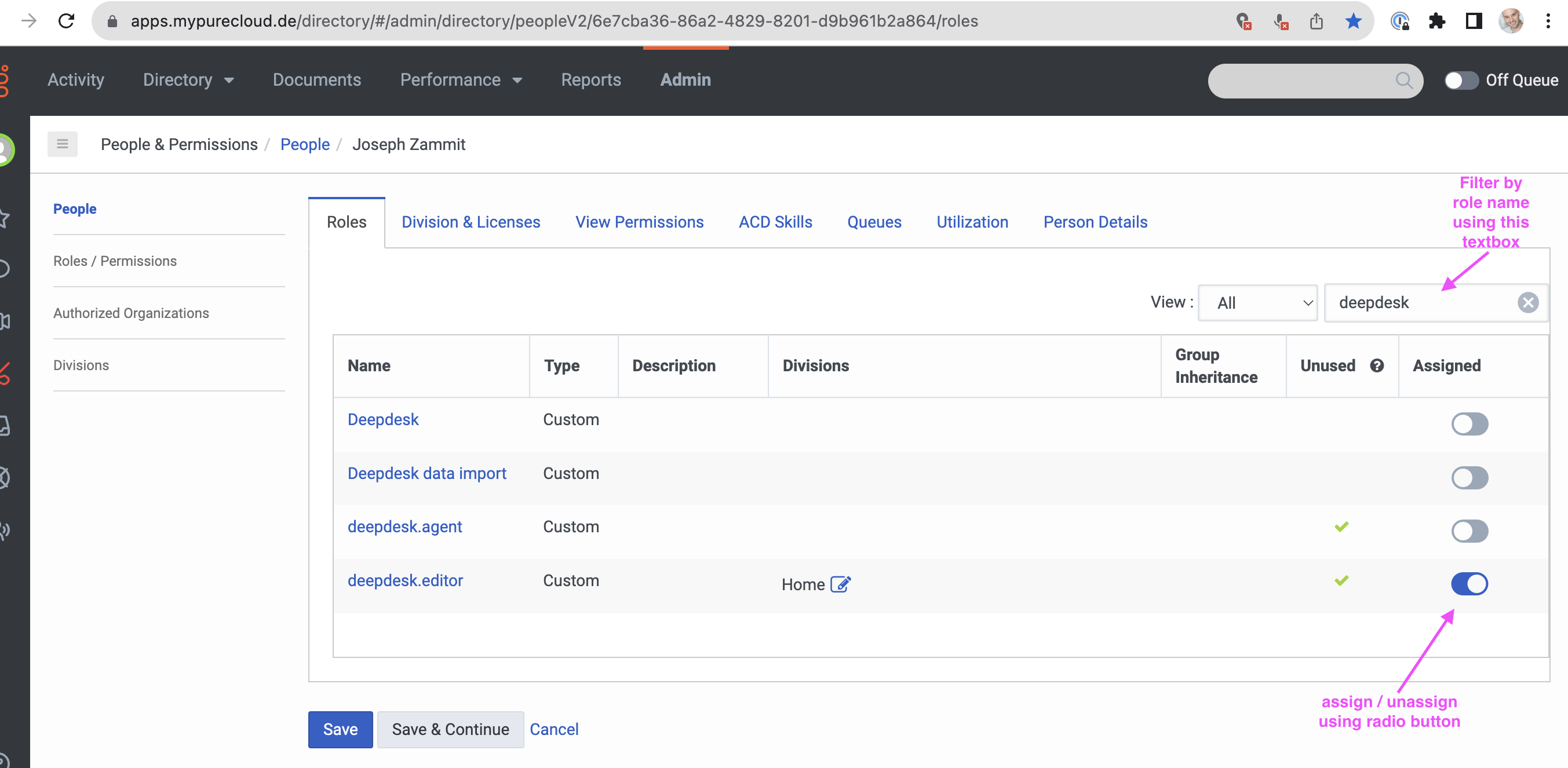Open the deepdesk.agent role link
This screenshot has height=768, width=1568.
[x=404, y=526]
